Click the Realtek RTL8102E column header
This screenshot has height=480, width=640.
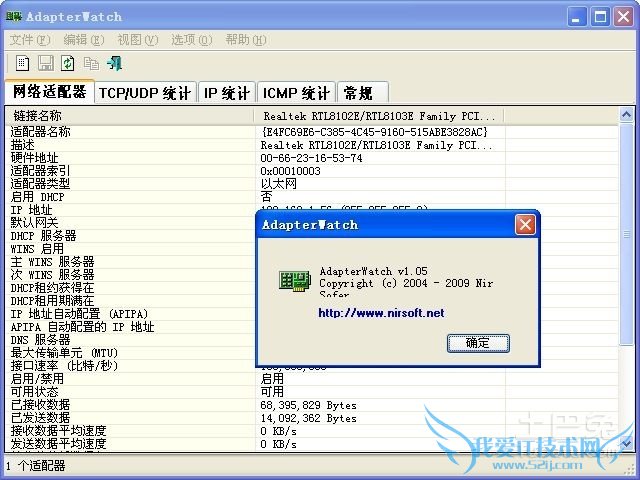[379, 116]
